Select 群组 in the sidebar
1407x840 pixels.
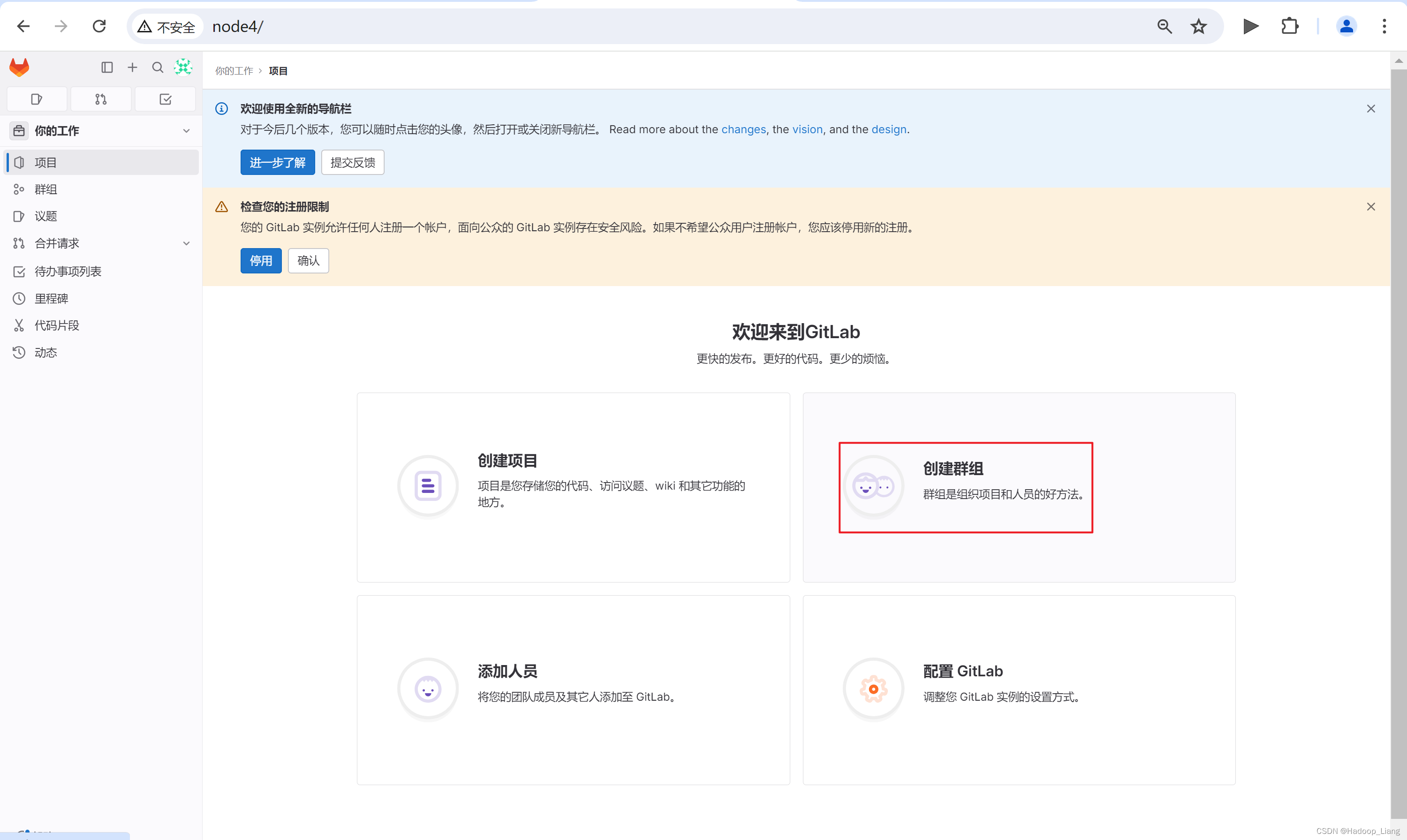[x=46, y=189]
